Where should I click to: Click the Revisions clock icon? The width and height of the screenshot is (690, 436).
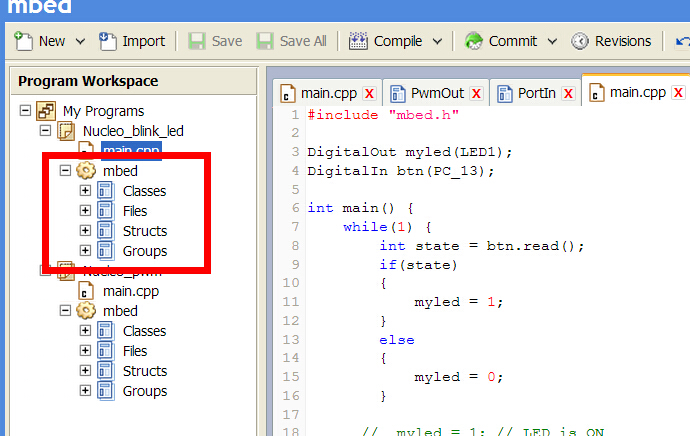pos(580,41)
